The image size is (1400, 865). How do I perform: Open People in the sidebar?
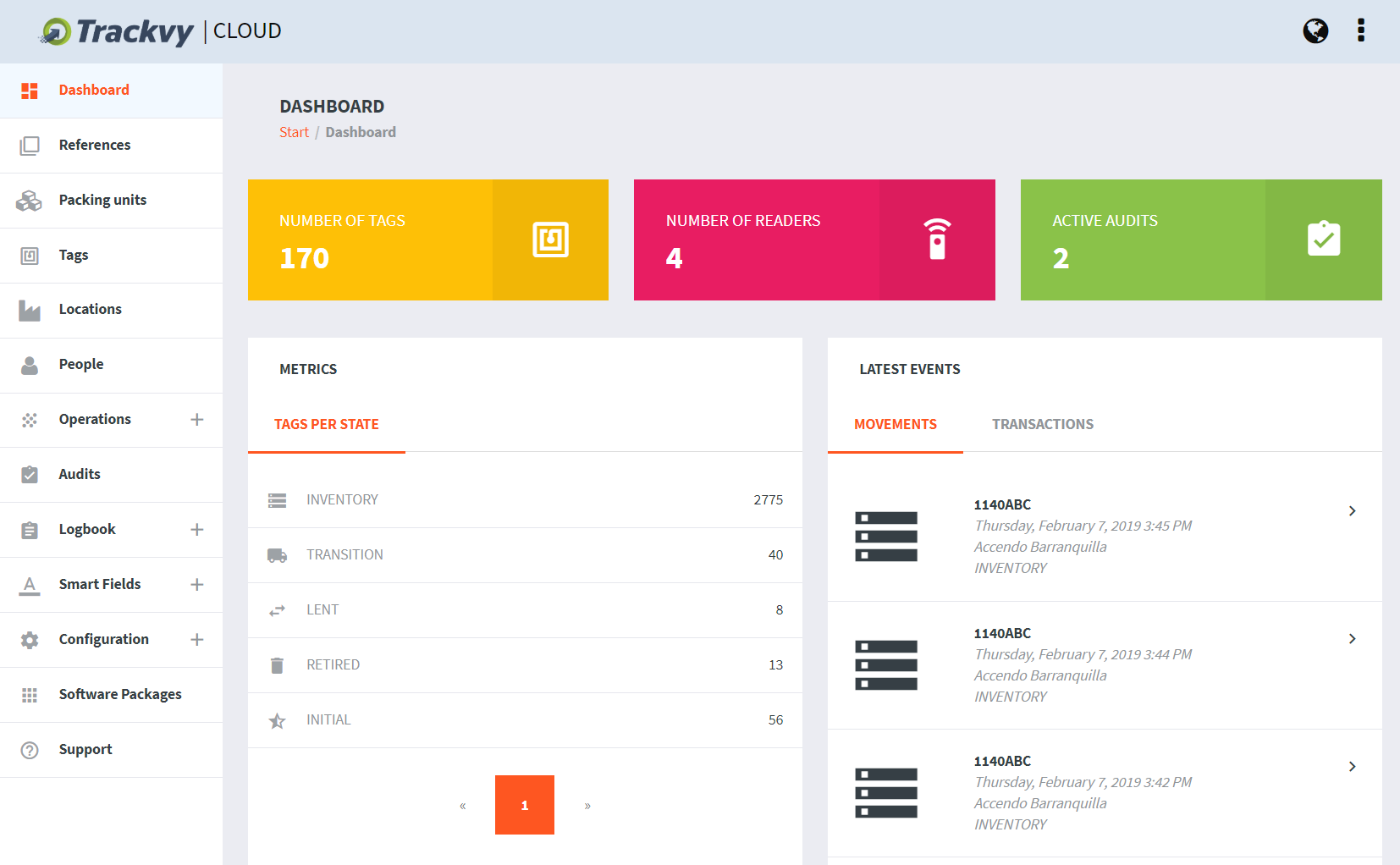[x=111, y=365]
